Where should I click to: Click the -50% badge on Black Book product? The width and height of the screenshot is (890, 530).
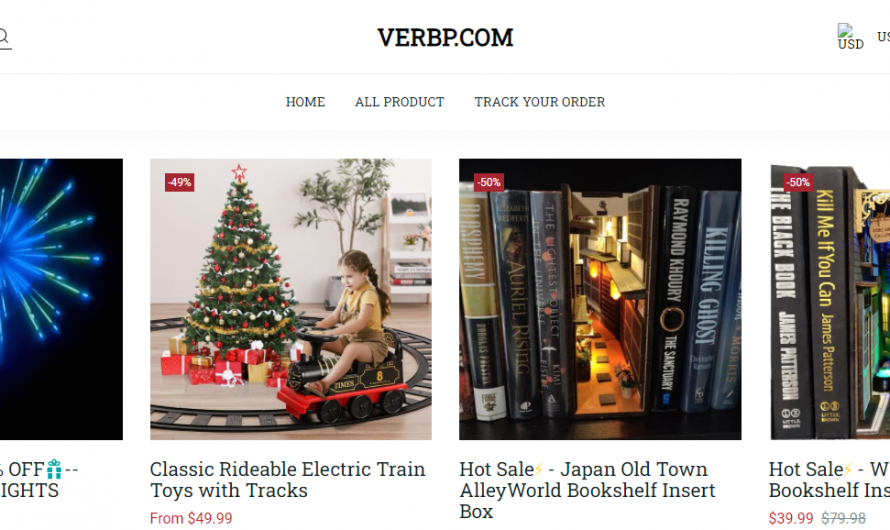pyautogui.click(x=797, y=183)
